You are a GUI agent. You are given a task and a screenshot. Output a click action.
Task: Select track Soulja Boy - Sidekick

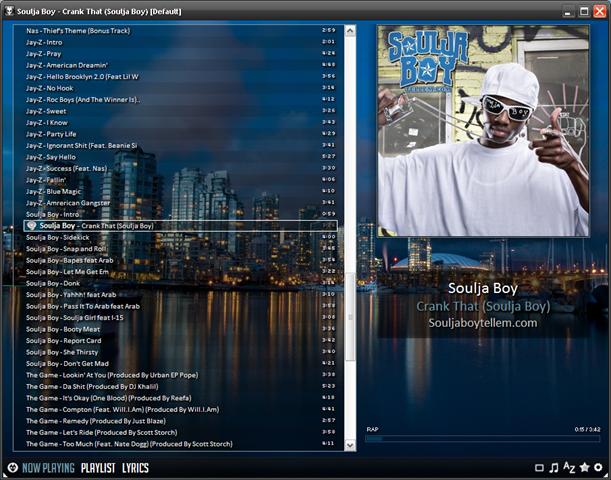pos(180,237)
